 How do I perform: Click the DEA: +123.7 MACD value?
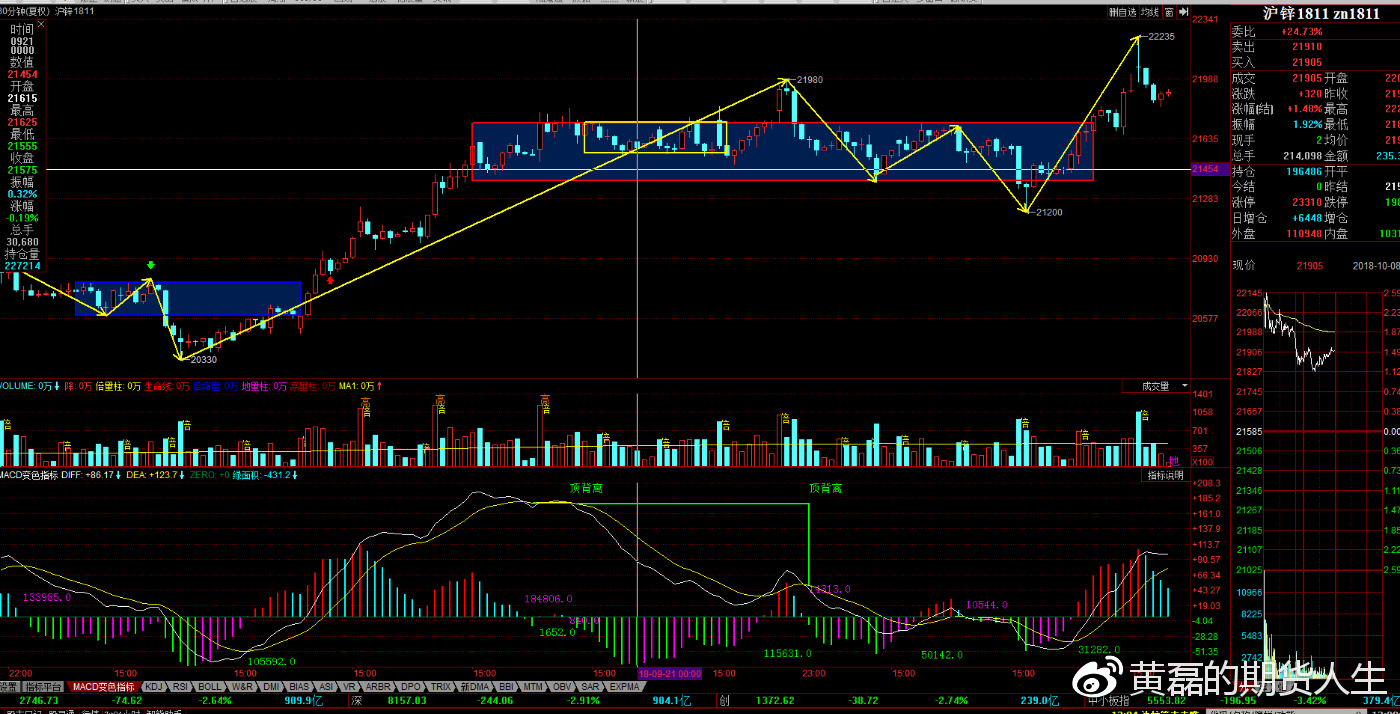[x=156, y=475]
